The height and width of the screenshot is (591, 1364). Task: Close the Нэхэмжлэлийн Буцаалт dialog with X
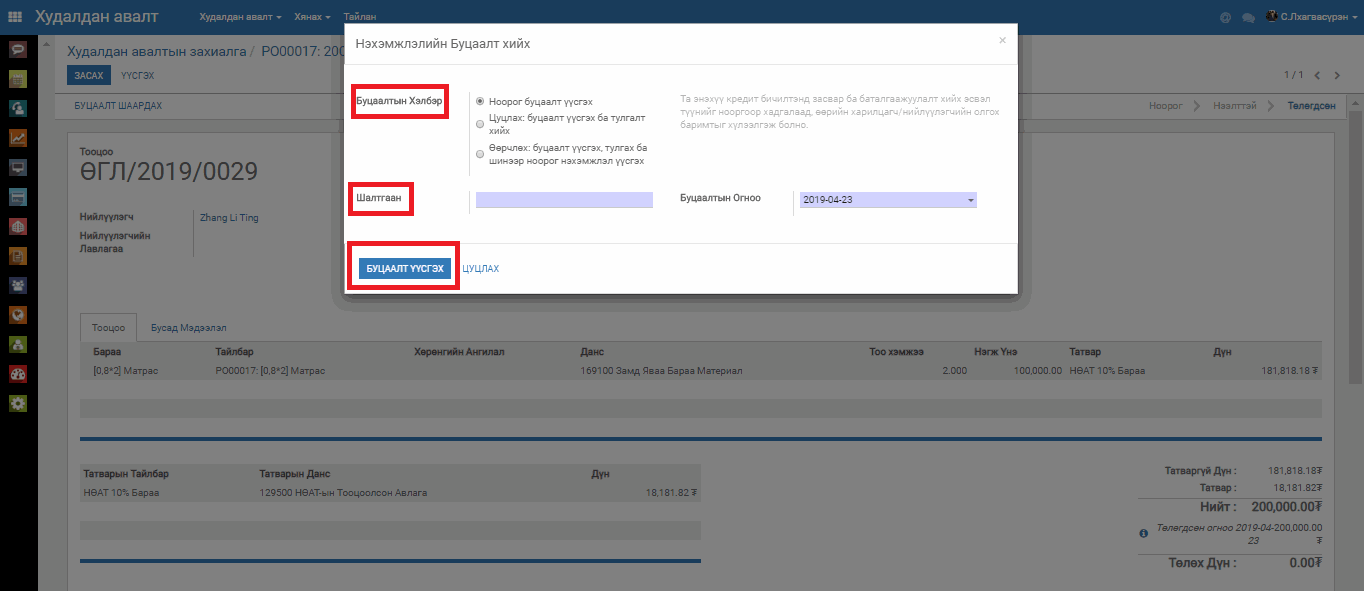coord(1002,41)
